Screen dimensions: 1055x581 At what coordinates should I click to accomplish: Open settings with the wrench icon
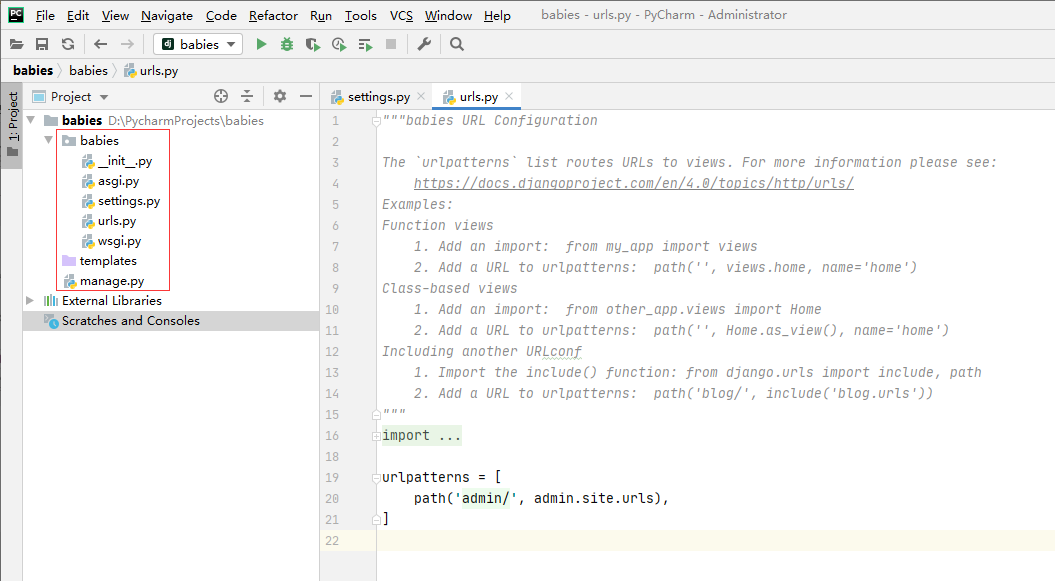[424, 44]
